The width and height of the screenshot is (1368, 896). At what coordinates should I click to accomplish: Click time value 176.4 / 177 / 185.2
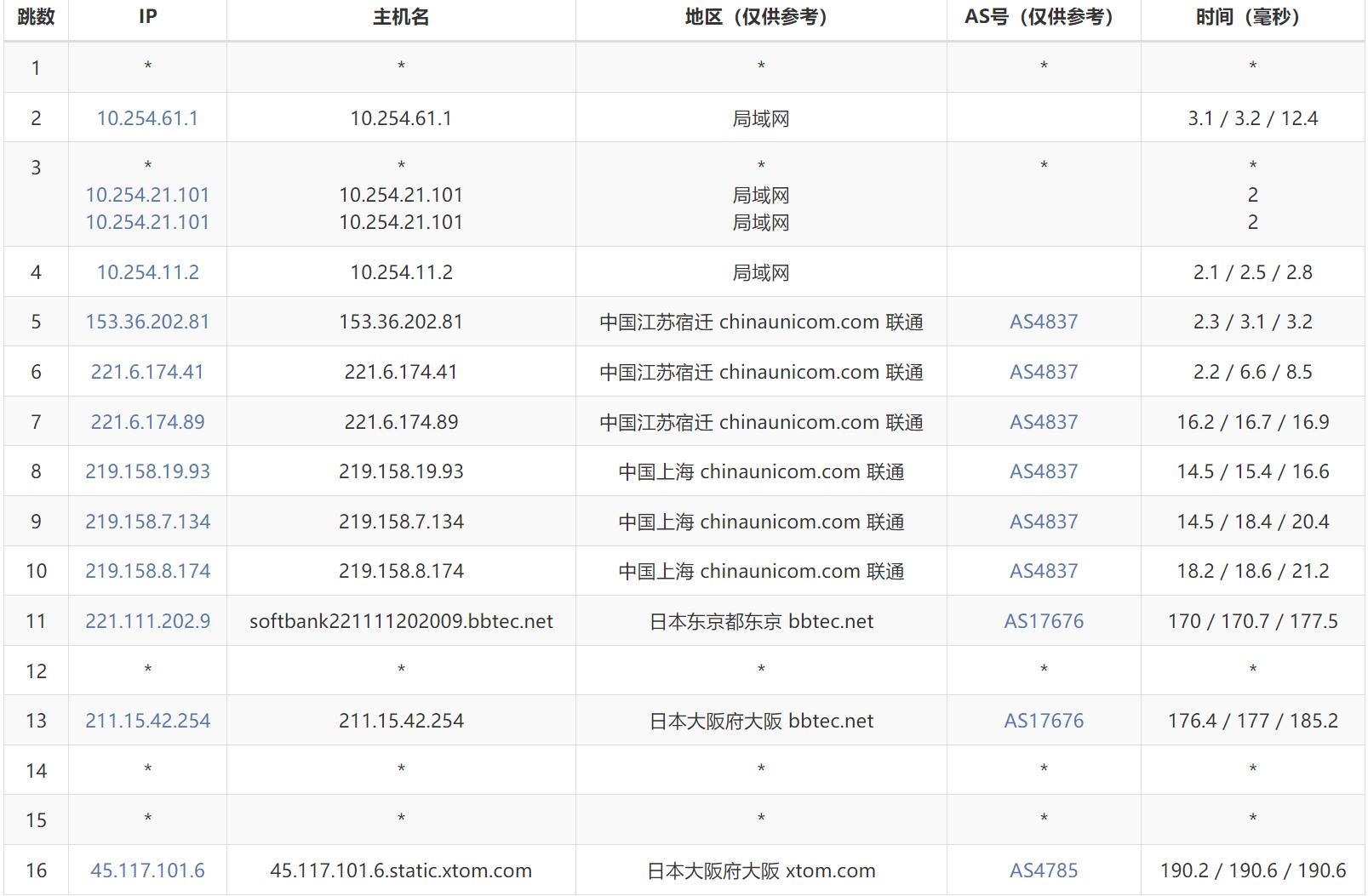1252,721
